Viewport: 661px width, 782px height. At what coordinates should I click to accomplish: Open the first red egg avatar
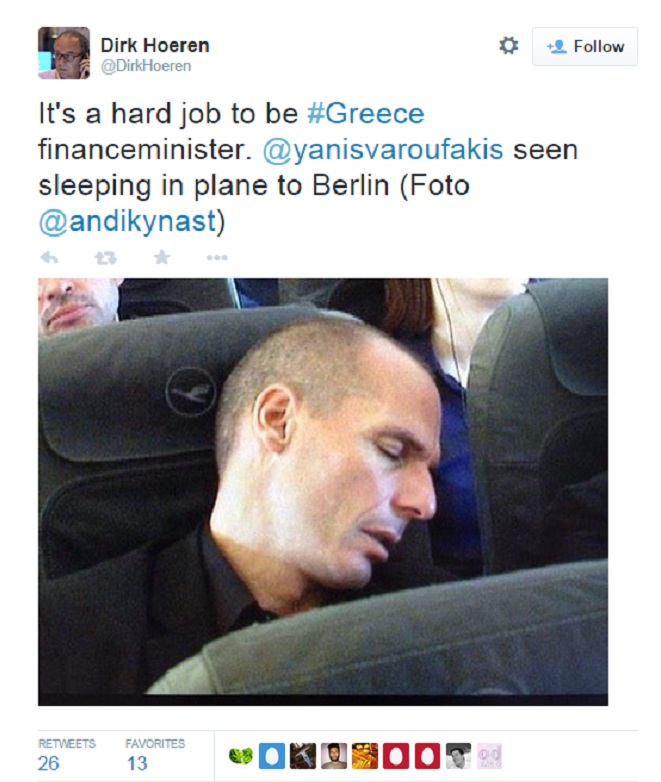click(x=396, y=756)
